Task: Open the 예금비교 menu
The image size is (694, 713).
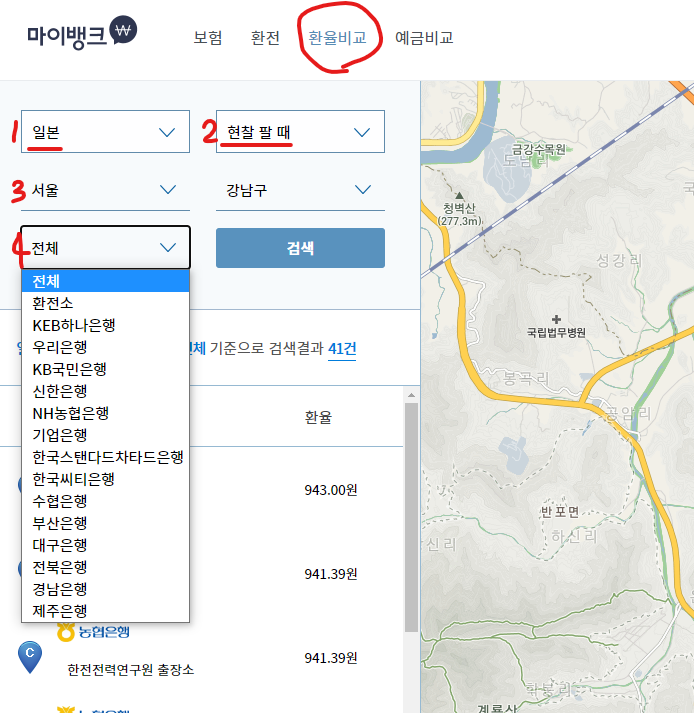Action: 424,38
